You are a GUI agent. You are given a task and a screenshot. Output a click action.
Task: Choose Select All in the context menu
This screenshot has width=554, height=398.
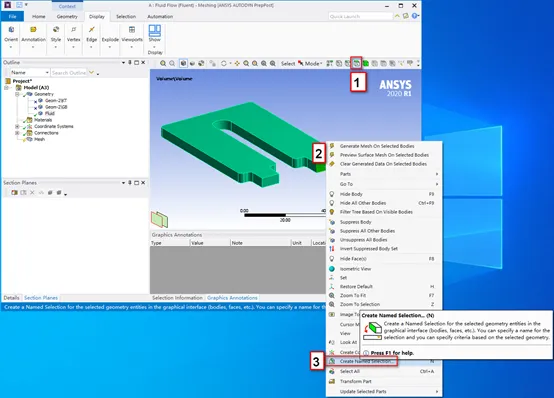click(x=384, y=371)
